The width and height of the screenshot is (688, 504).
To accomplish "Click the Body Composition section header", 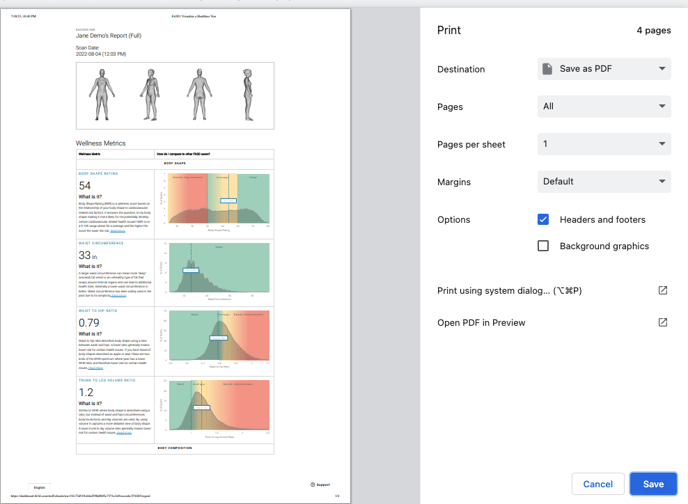I will tap(175, 448).
